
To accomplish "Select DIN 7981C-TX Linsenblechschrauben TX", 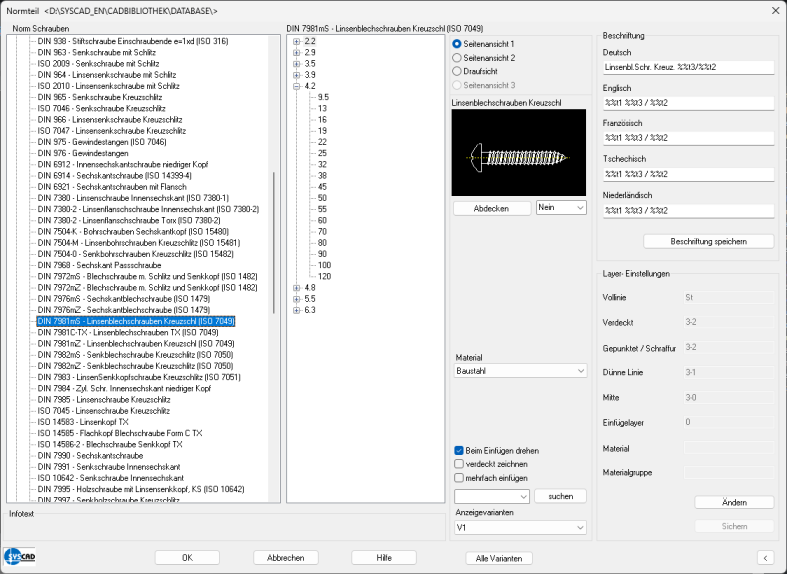I will pyautogui.click(x=127, y=332).
